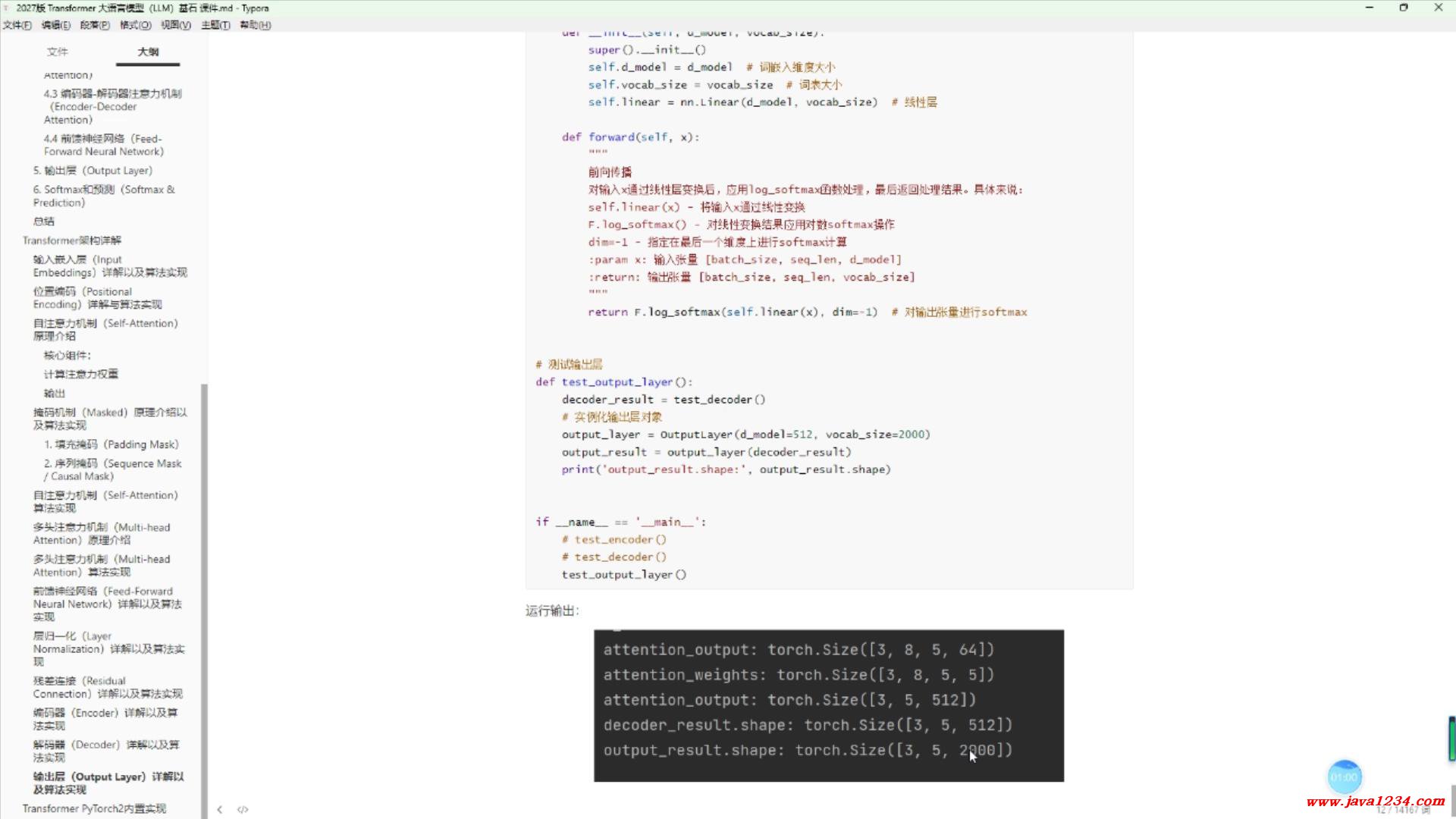Click the sidebar collapse arrow icon
This screenshot has width=1456, height=819.
pos(220,809)
